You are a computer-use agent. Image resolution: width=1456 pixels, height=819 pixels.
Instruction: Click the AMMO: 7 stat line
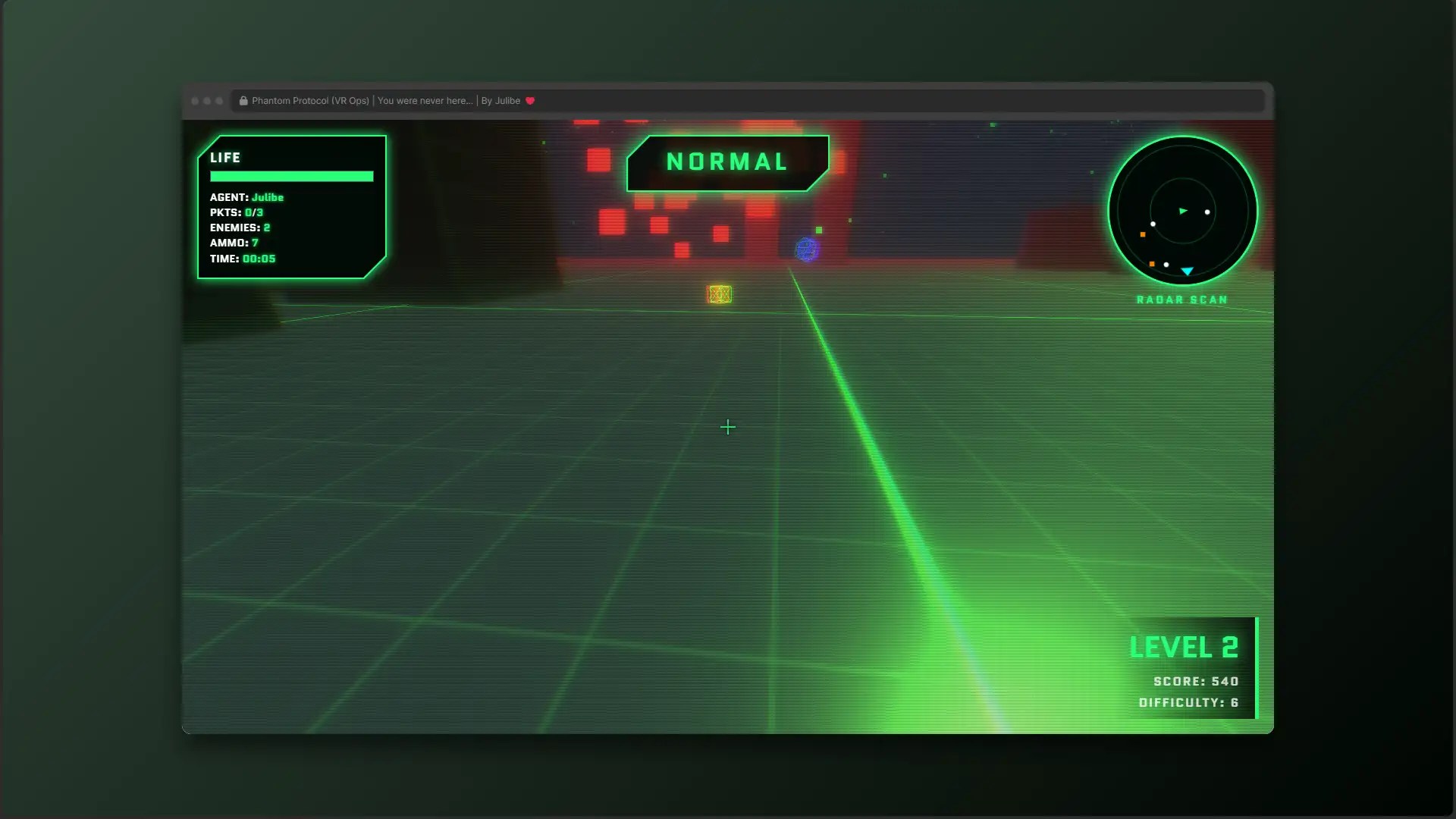[x=234, y=243]
